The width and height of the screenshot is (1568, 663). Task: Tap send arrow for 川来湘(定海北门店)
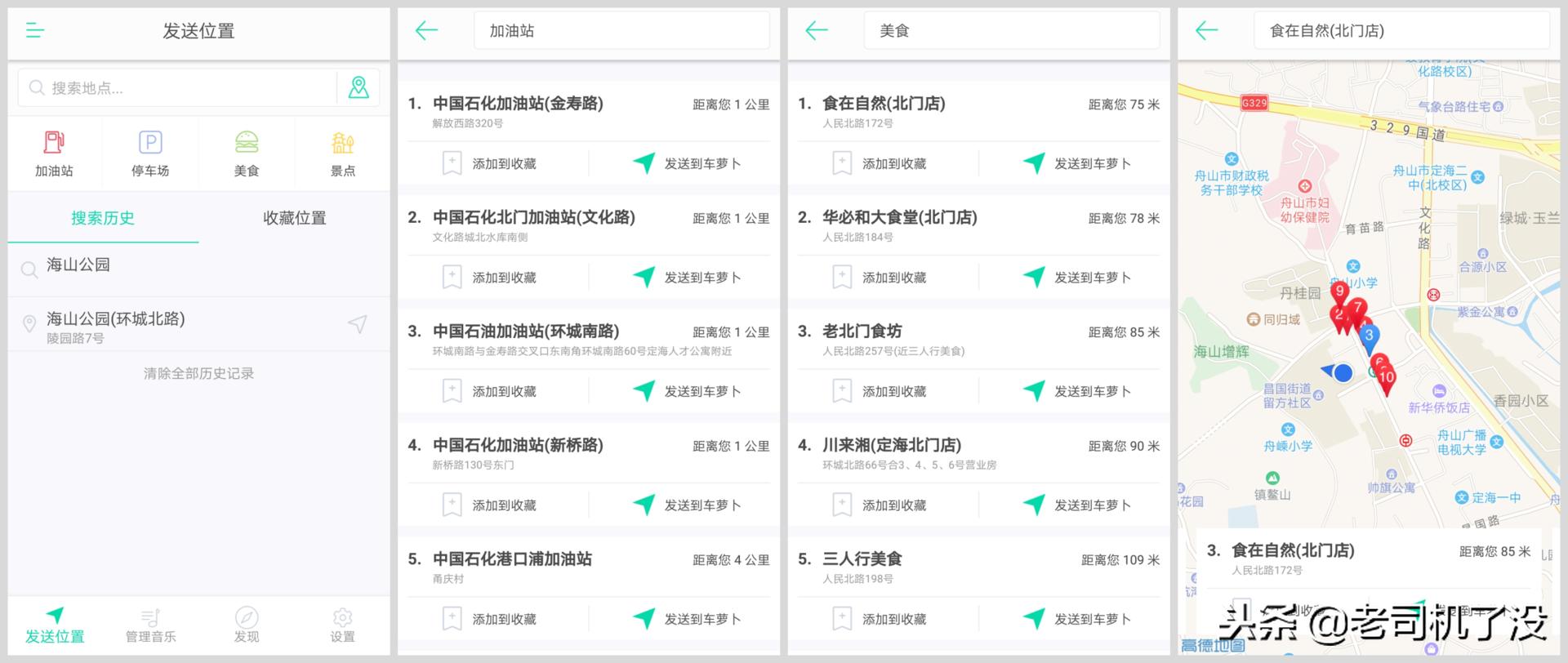point(1034,505)
